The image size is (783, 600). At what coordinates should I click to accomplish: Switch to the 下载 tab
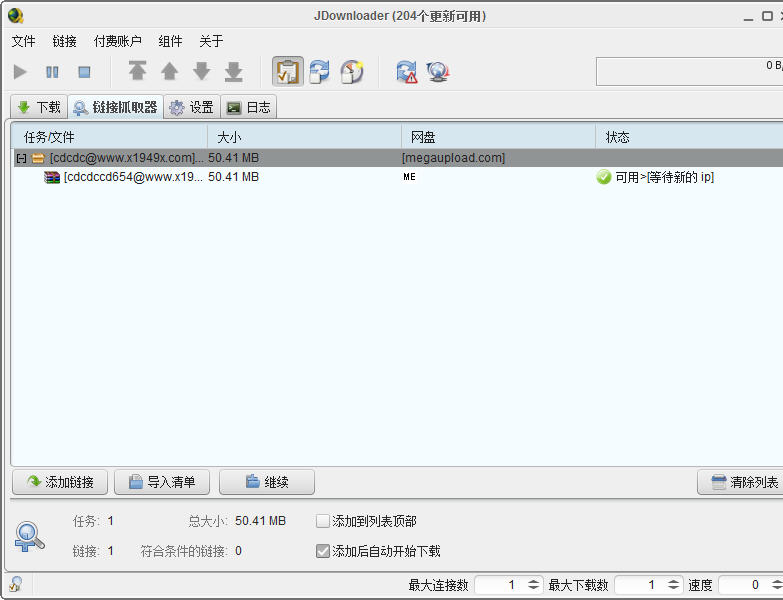point(39,107)
